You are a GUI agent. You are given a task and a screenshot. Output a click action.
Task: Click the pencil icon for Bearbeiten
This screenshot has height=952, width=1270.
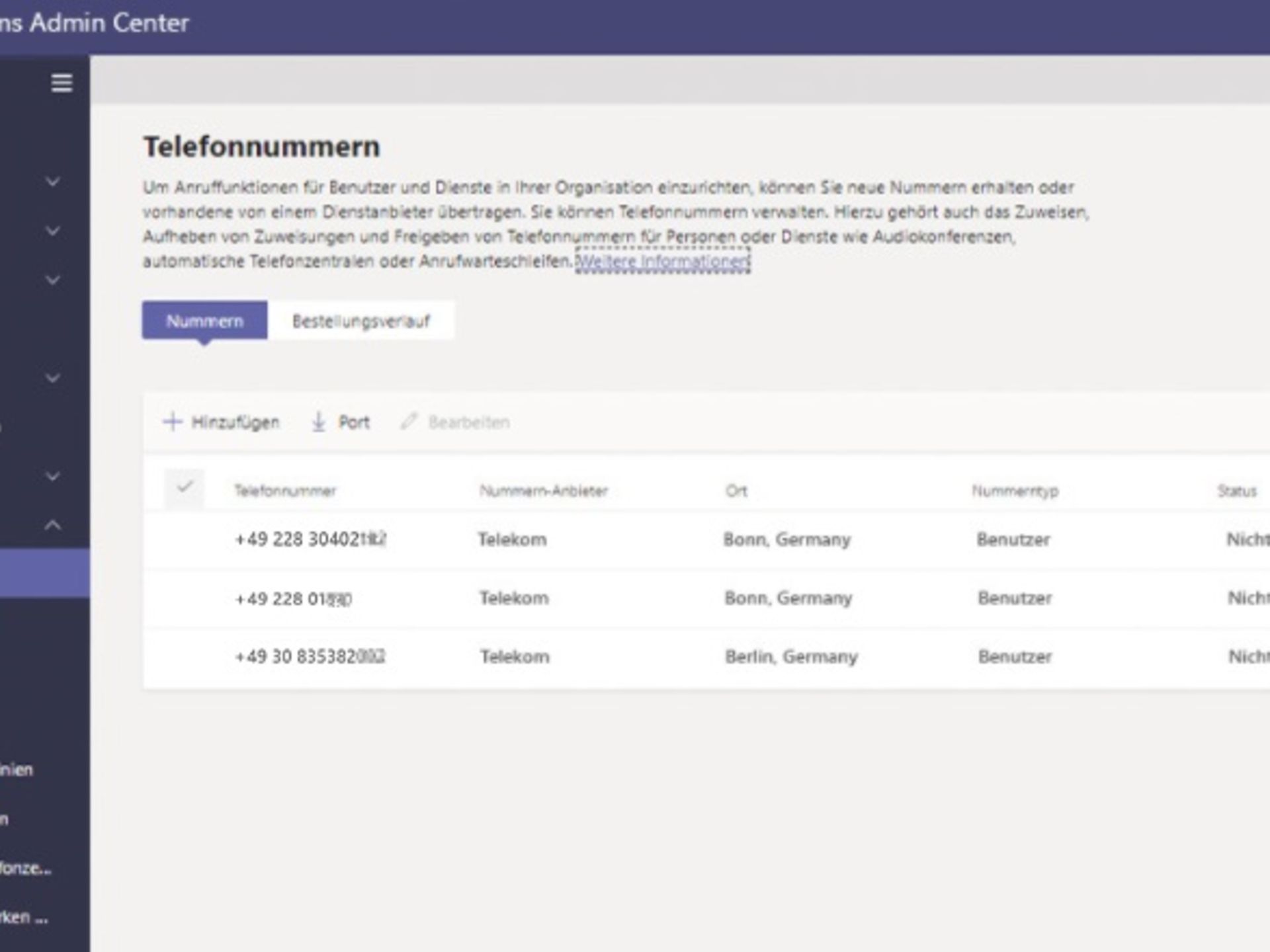click(x=409, y=422)
